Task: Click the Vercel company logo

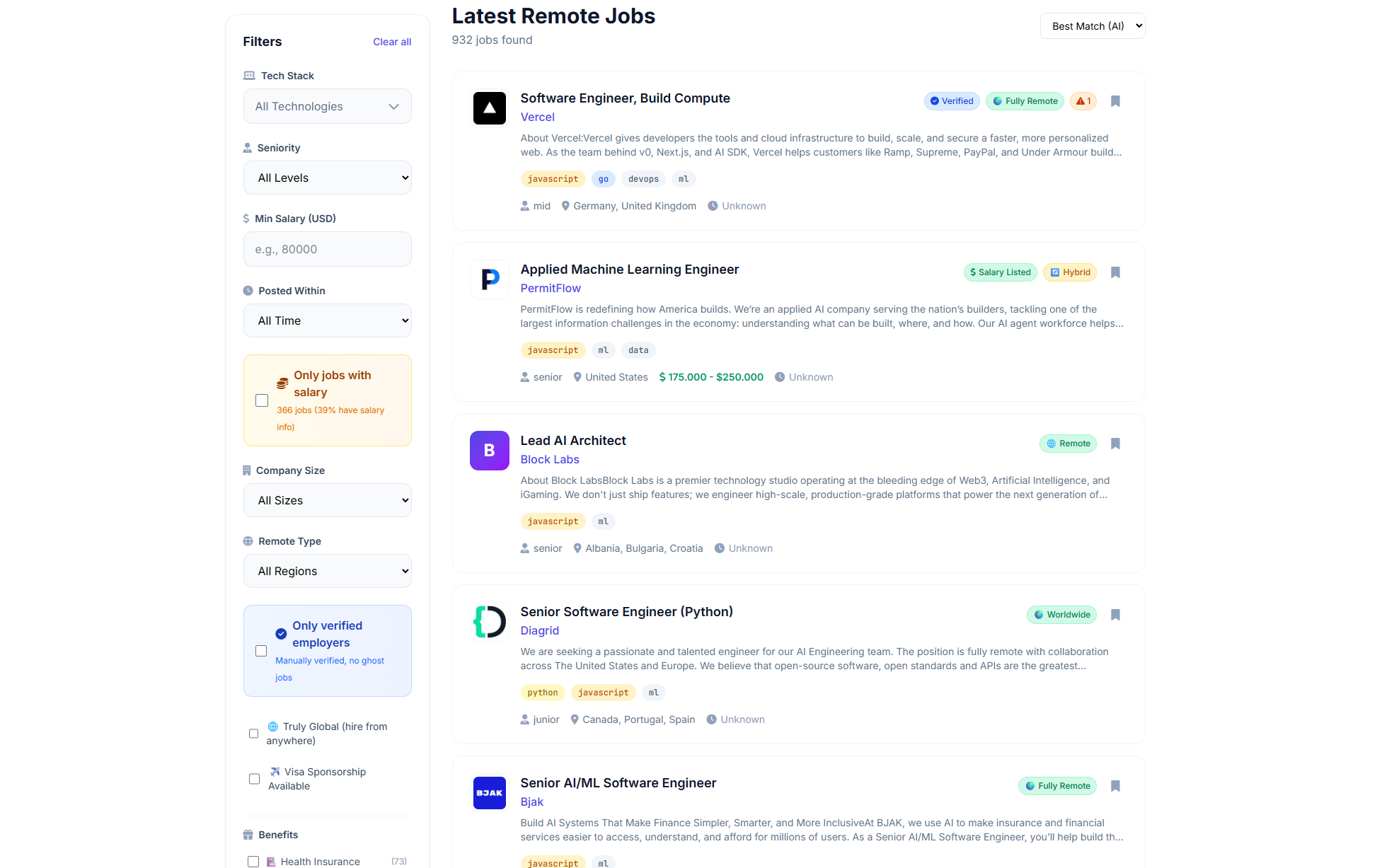Action: click(489, 108)
